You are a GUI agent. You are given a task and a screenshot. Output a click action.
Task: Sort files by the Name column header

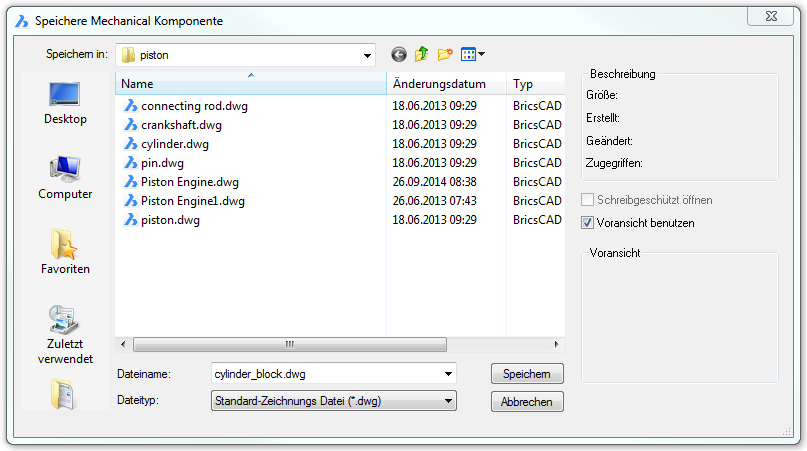pyautogui.click(x=250, y=85)
